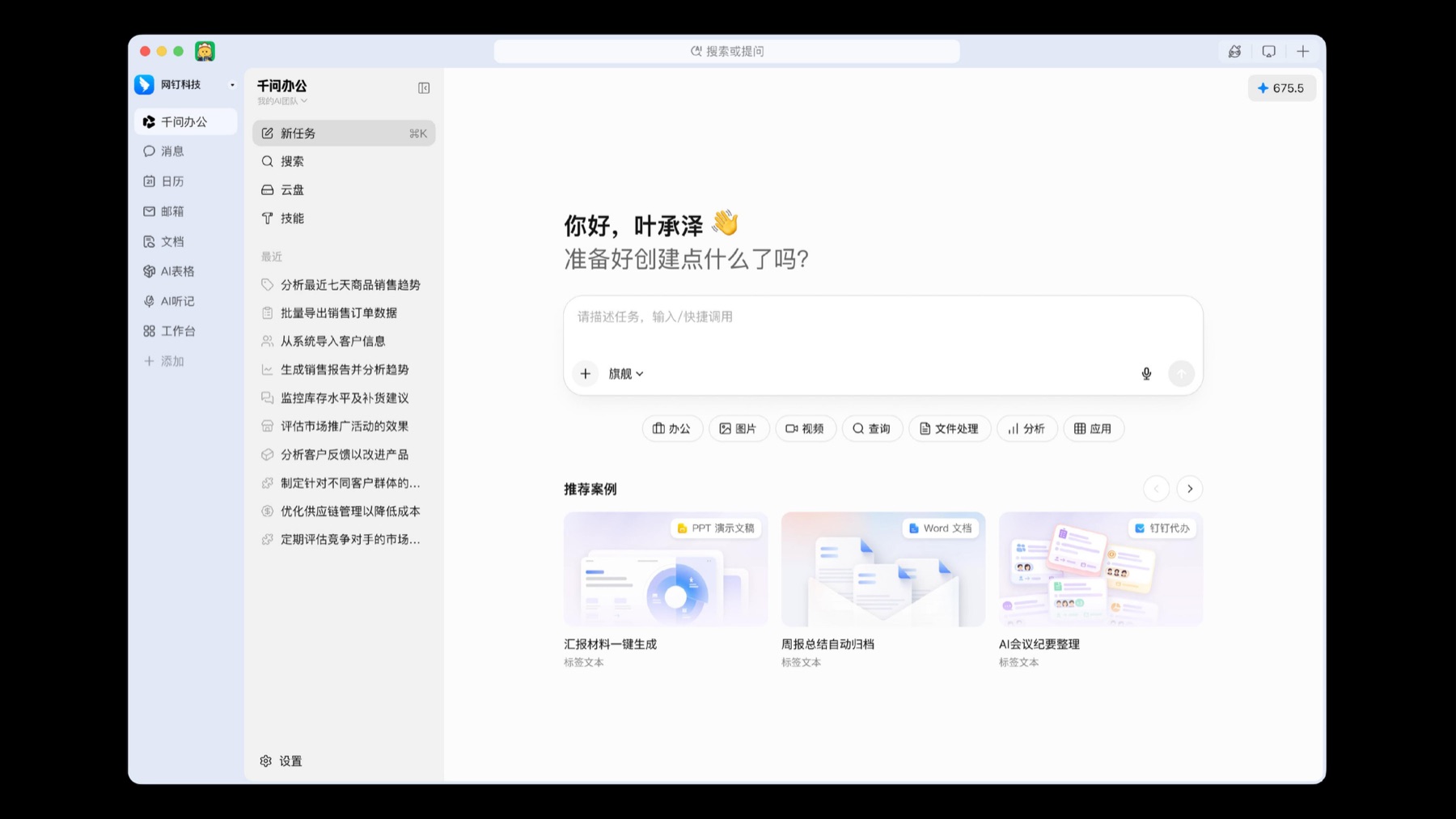The width and height of the screenshot is (1456, 819).
Task: Open 工作台 in left navigation
Action: tap(185, 331)
